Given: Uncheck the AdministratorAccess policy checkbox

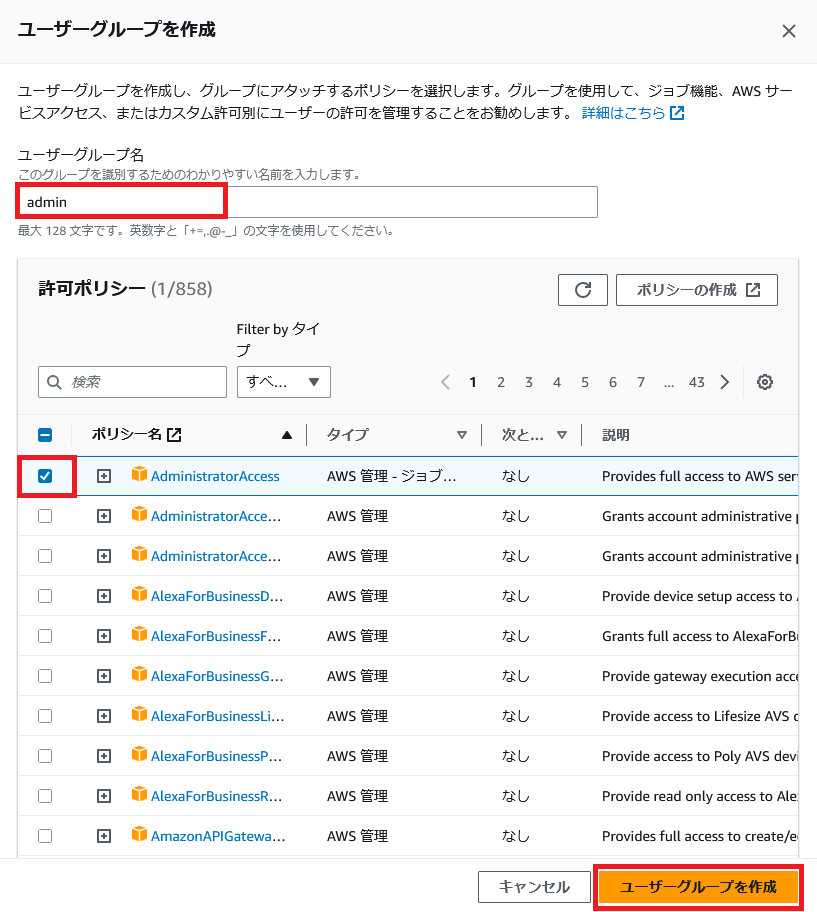Looking at the screenshot, I should 45,476.
